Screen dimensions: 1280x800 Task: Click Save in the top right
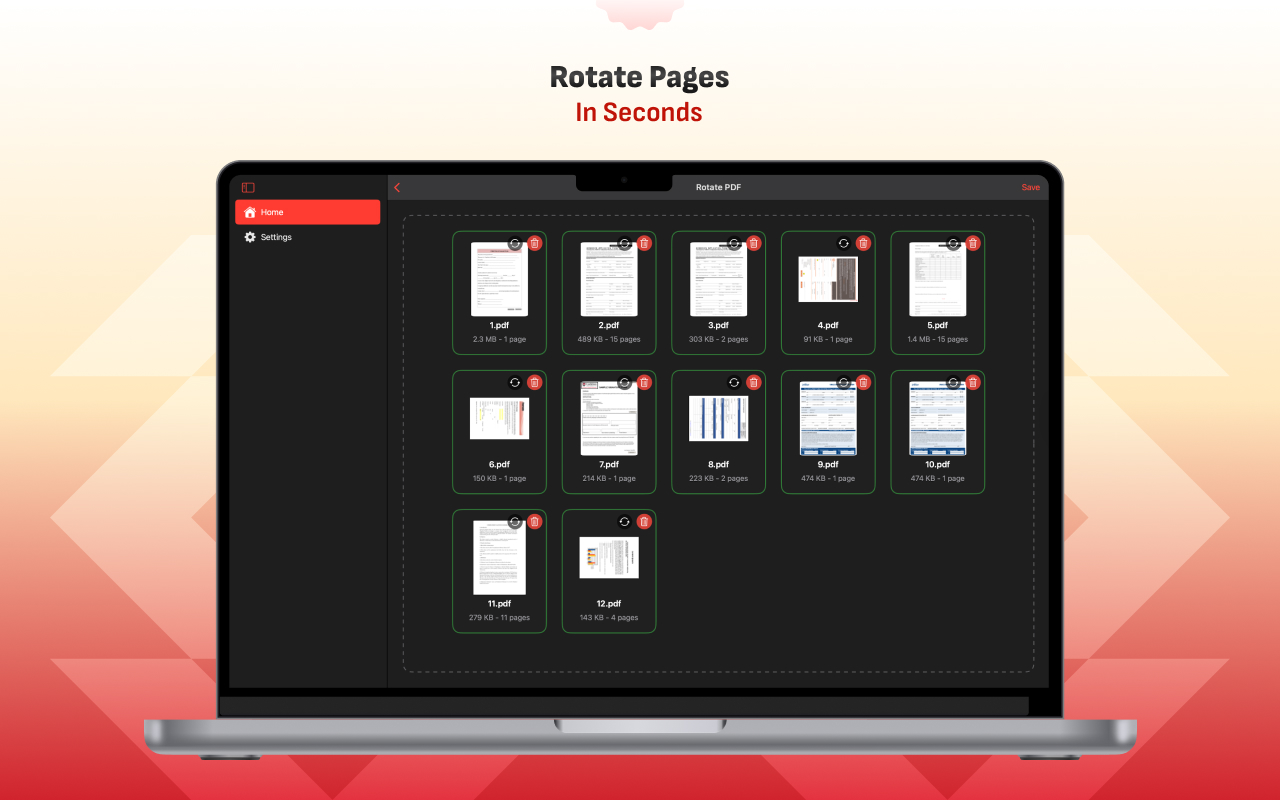1030,187
